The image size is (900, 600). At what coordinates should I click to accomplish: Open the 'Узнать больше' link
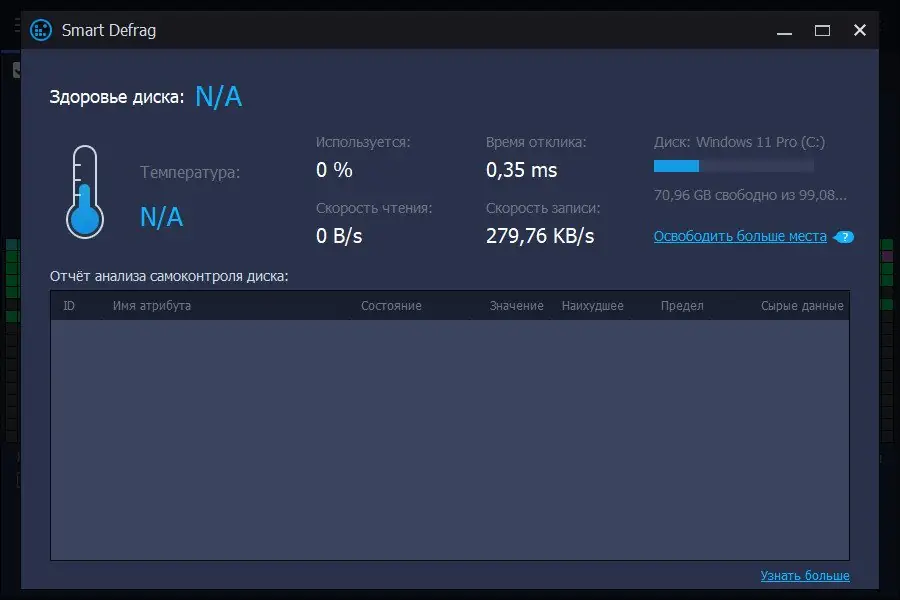805,575
